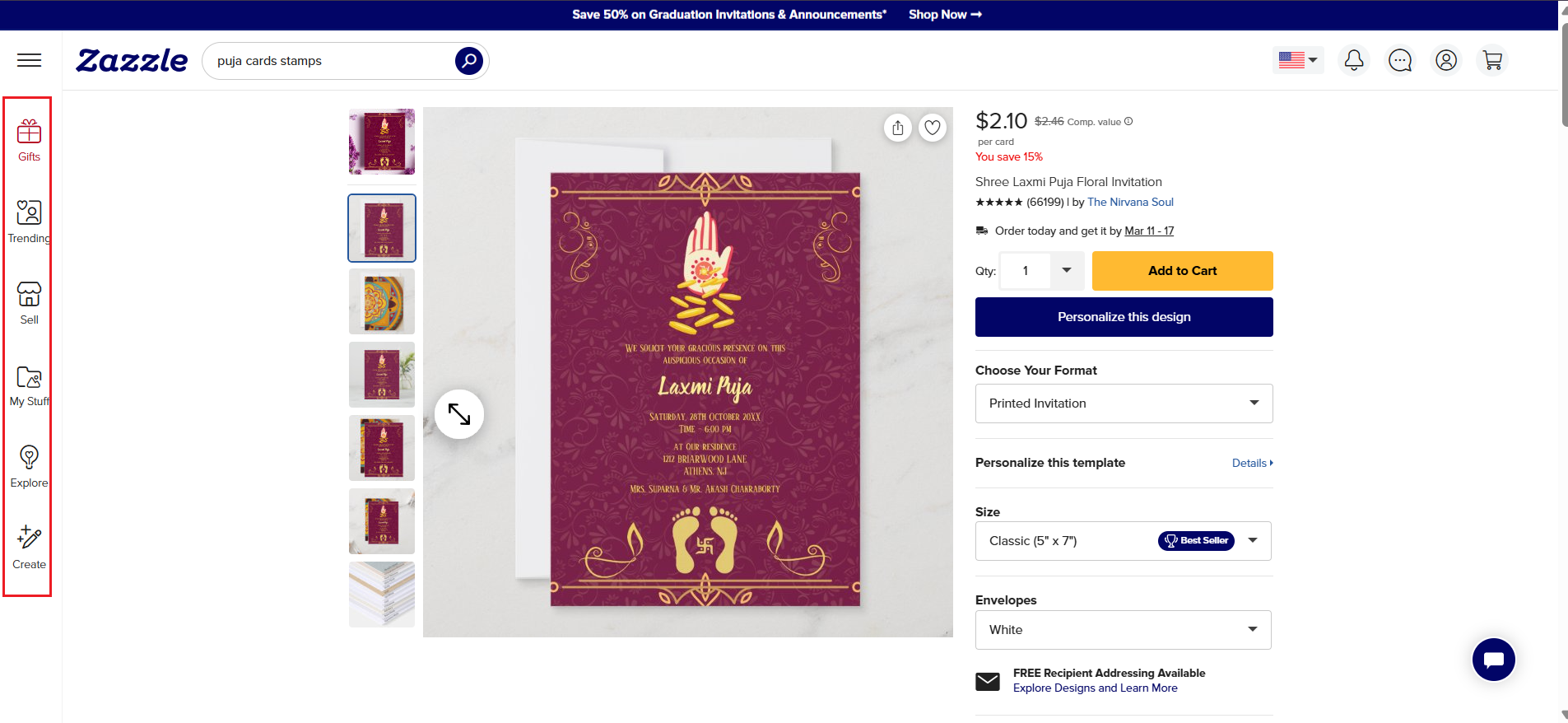The image size is (1568, 723).
Task: Open the account profile icon
Action: click(1446, 60)
